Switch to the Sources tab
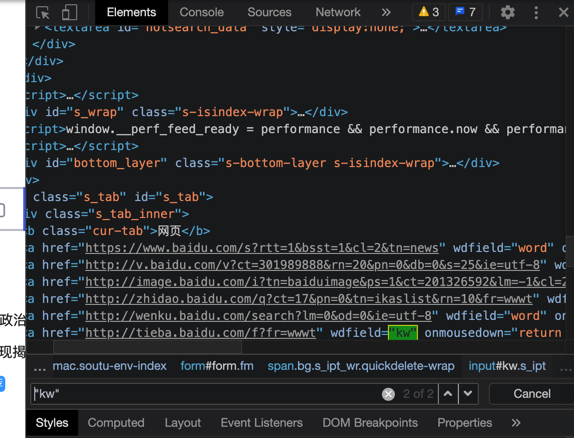This screenshot has width=574, height=438. coord(269,12)
